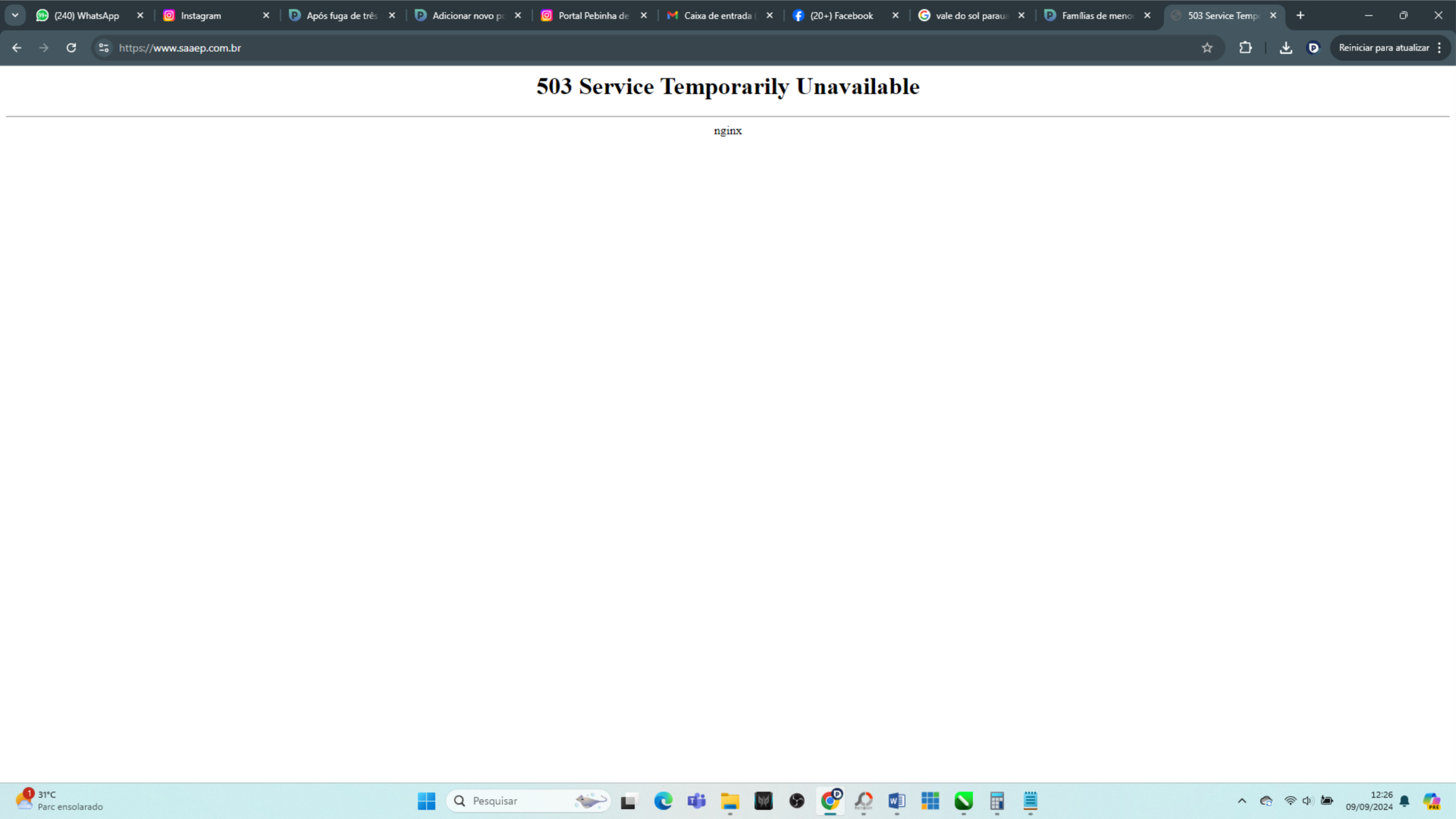The width and height of the screenshot is (1456, 819).
Task: Open Chrome three-dot menu
Action: (1440, 48)
